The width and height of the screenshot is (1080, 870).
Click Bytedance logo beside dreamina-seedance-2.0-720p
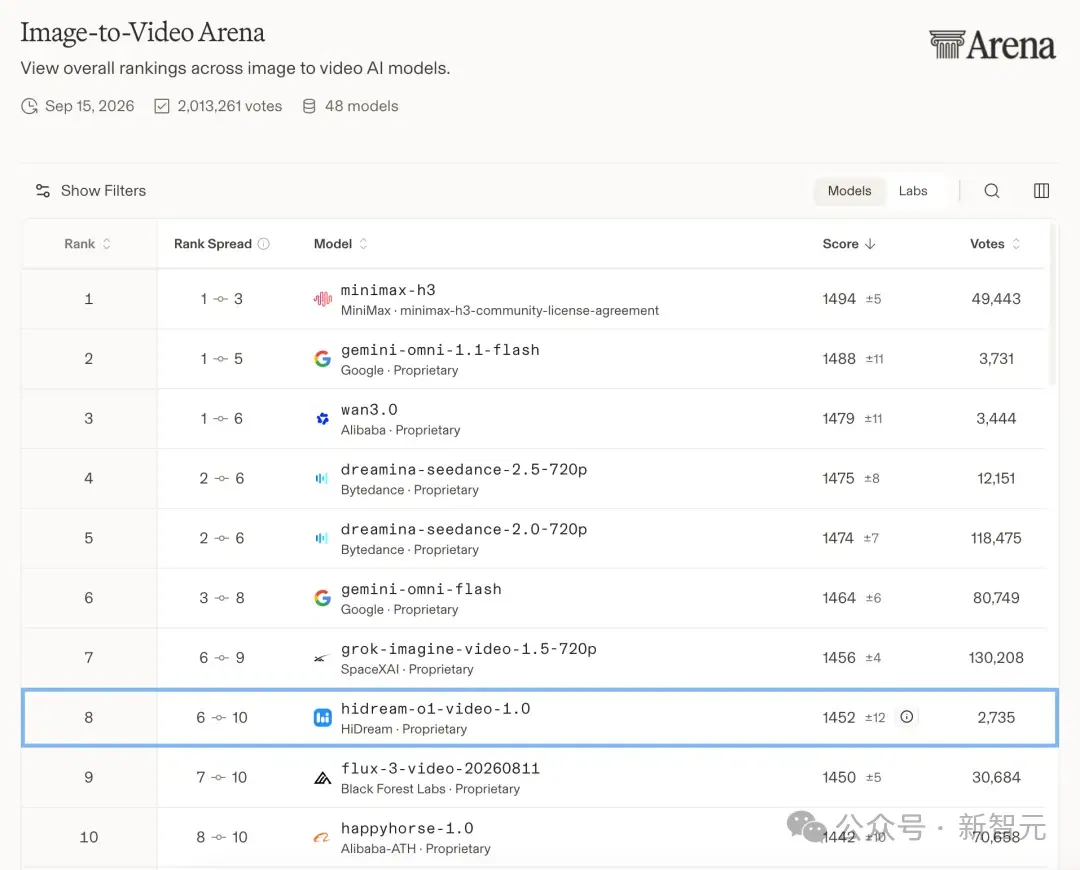click(x=322, y=538)
